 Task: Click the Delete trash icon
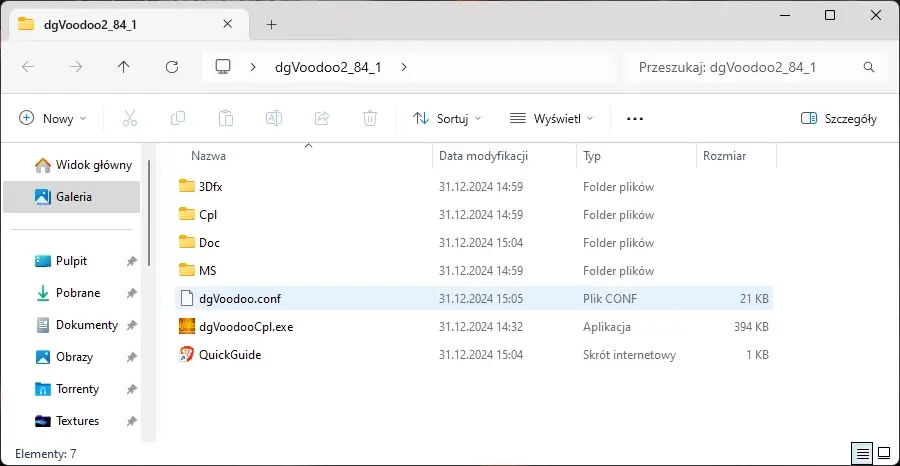tap(370, 119)
